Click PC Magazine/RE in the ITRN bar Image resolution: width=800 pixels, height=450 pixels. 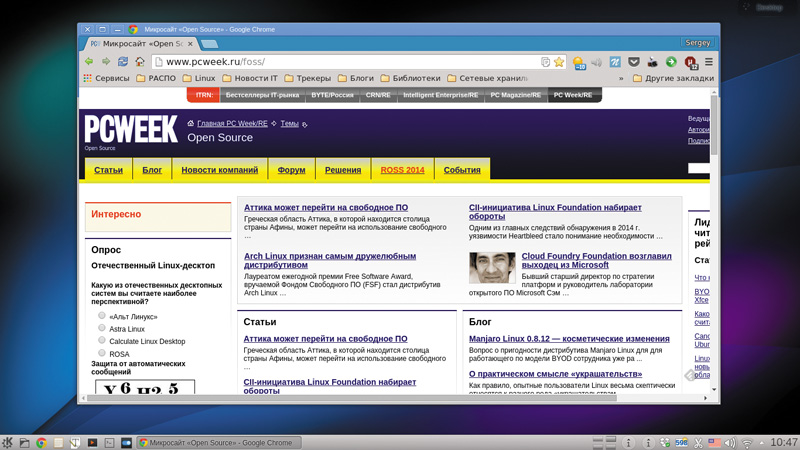[516, 95]
